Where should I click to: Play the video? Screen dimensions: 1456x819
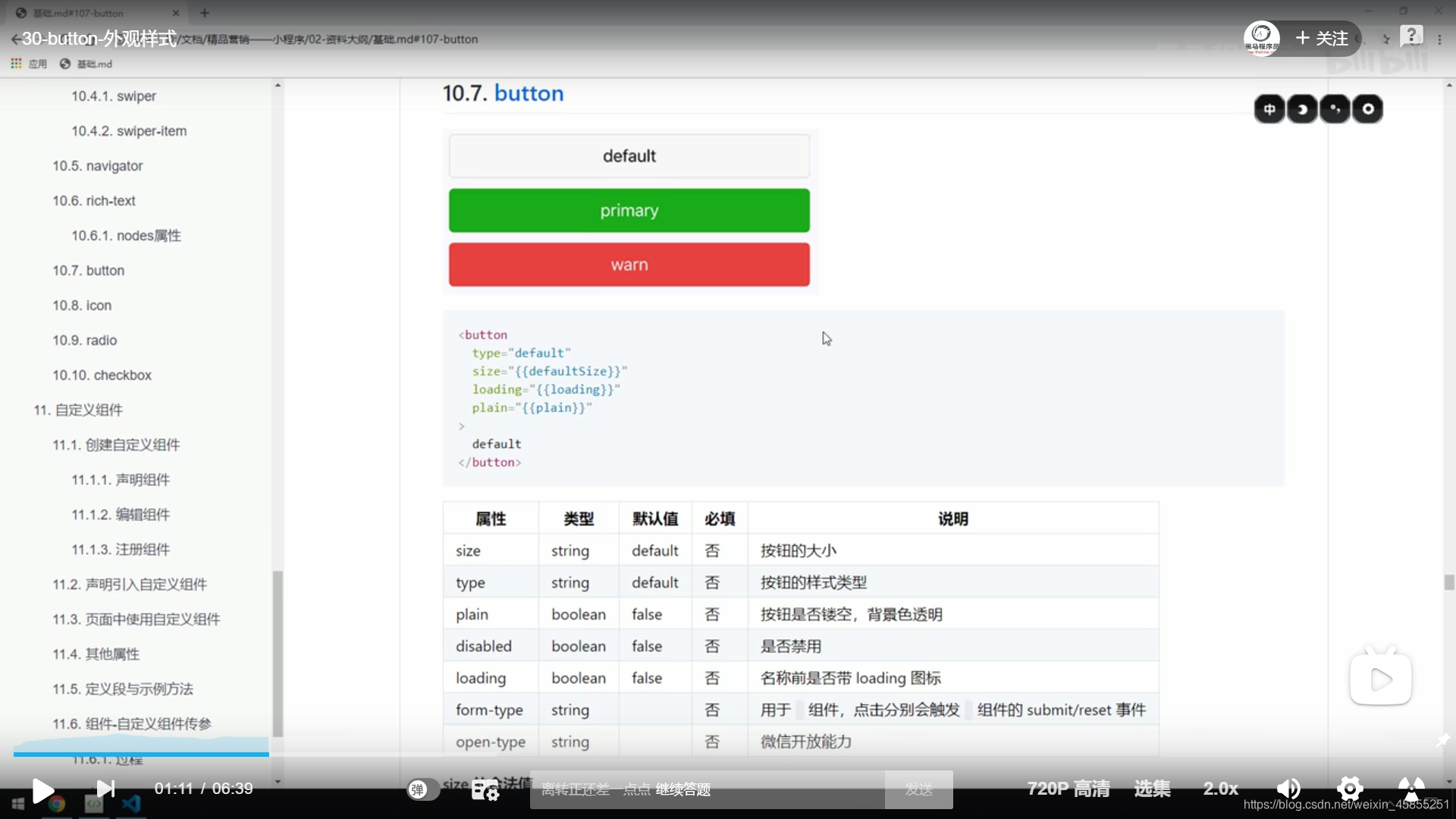(42, 790)
